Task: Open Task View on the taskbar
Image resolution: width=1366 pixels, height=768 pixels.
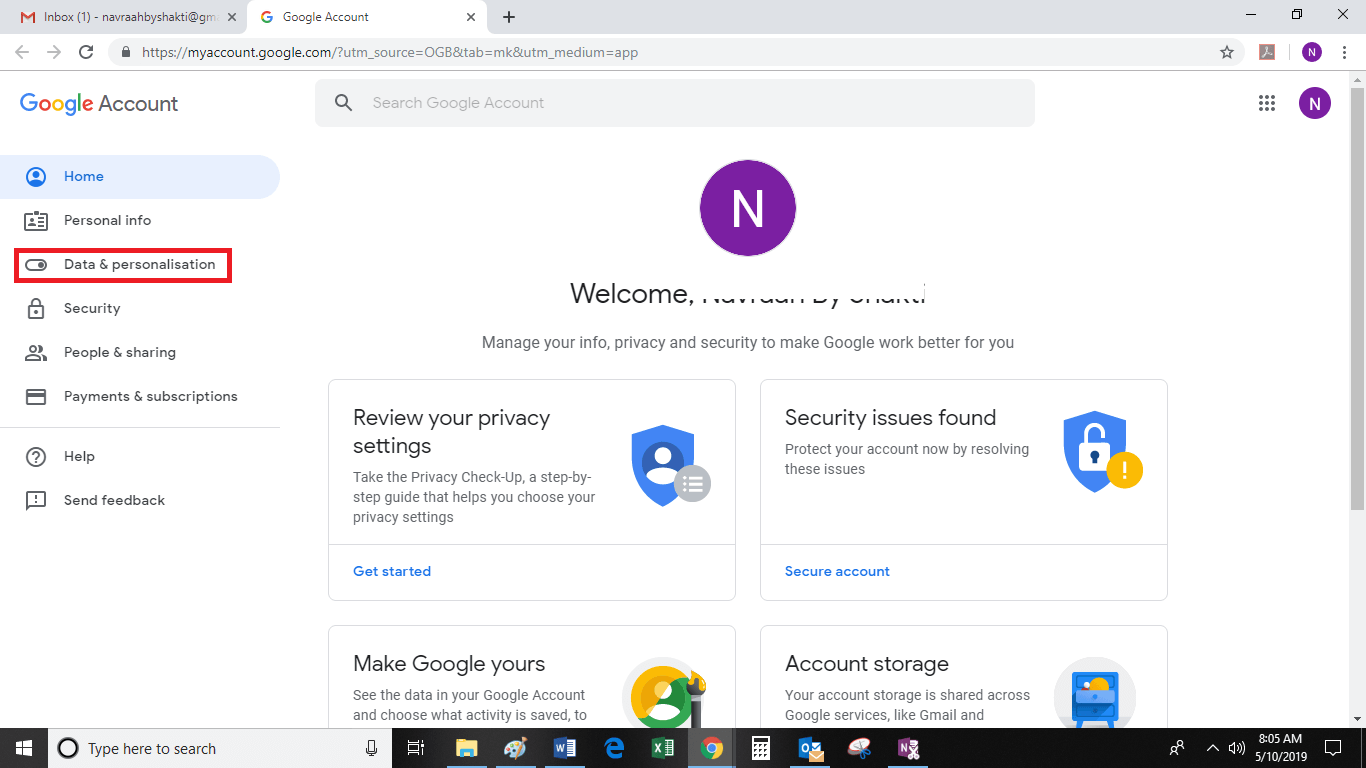Action: tap(417, 748)
